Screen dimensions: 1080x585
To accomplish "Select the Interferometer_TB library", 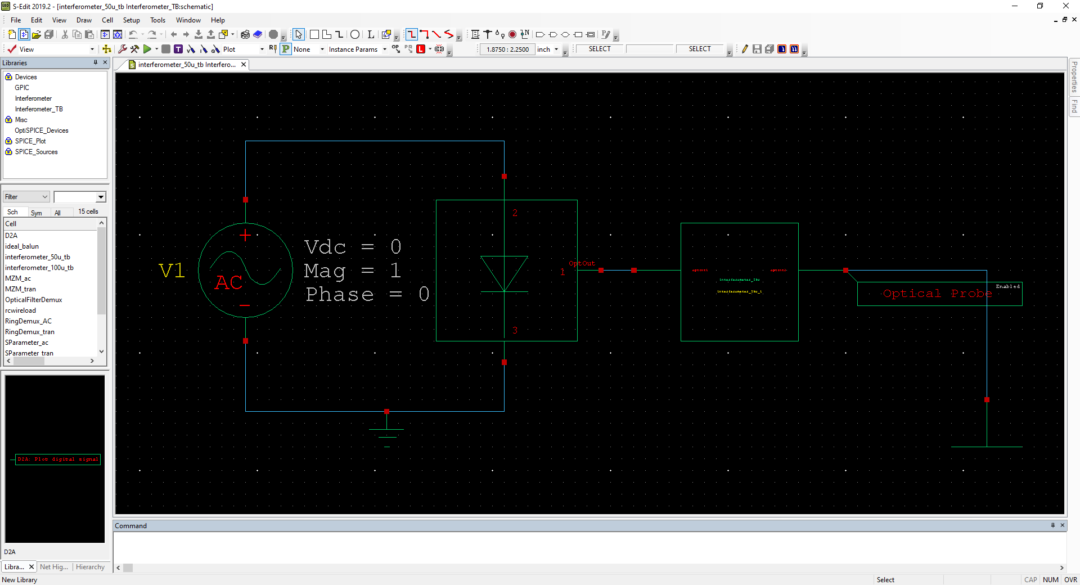I will pos(38,109).
